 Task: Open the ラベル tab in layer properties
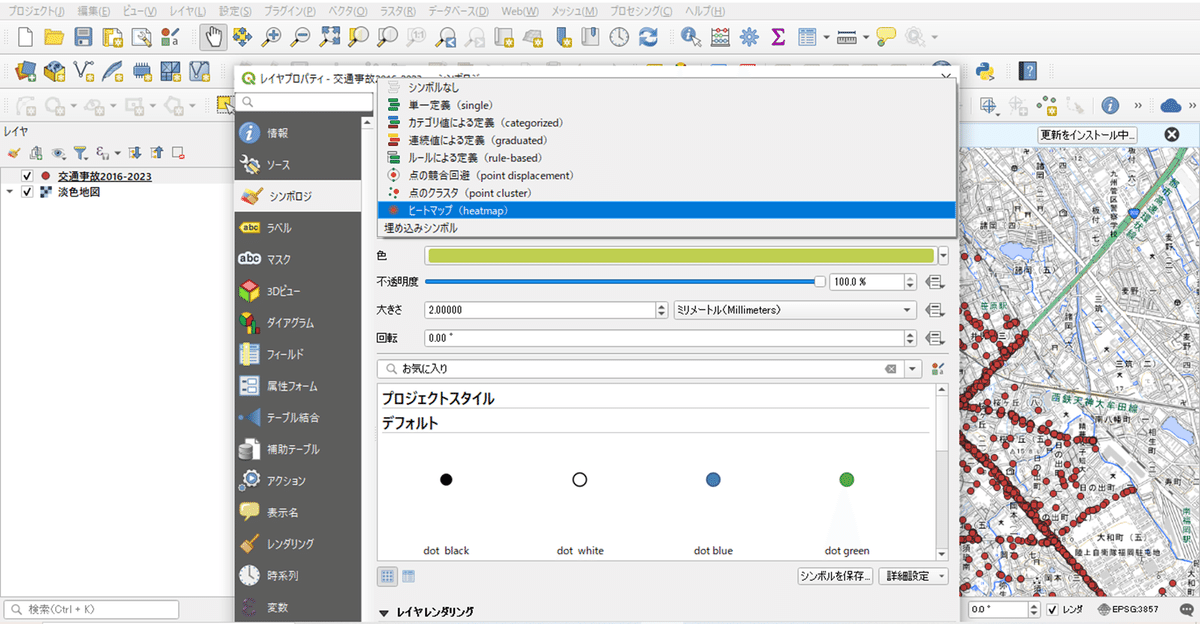[298, 228]
